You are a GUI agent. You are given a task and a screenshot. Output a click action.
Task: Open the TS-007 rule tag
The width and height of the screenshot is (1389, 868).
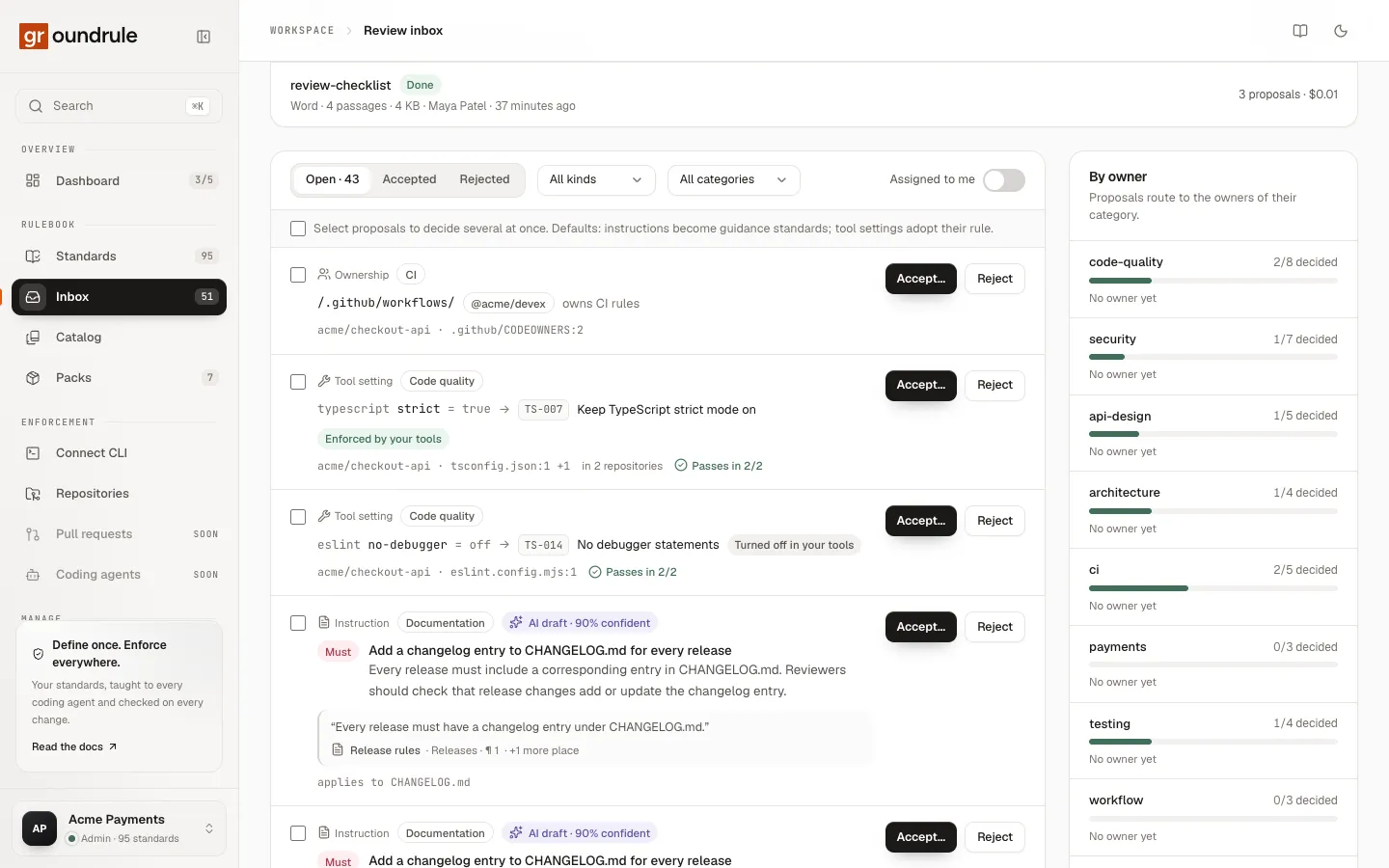coord(543,410)
